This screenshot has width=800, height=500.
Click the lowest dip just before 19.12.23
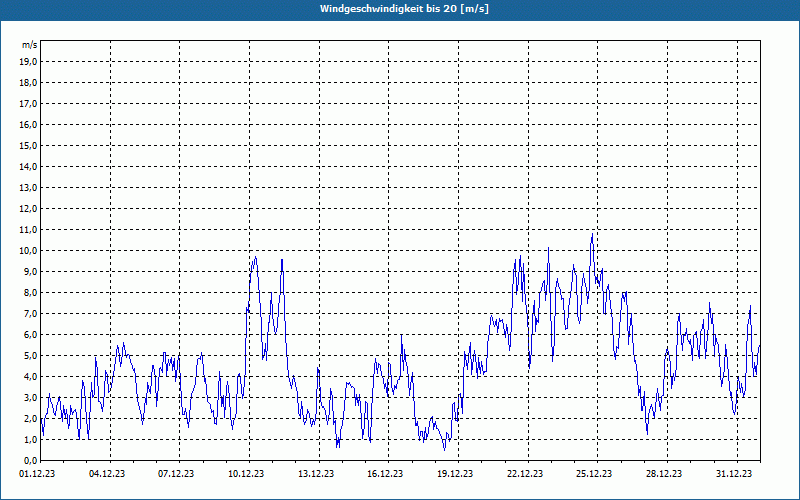(x=444, y=449)
